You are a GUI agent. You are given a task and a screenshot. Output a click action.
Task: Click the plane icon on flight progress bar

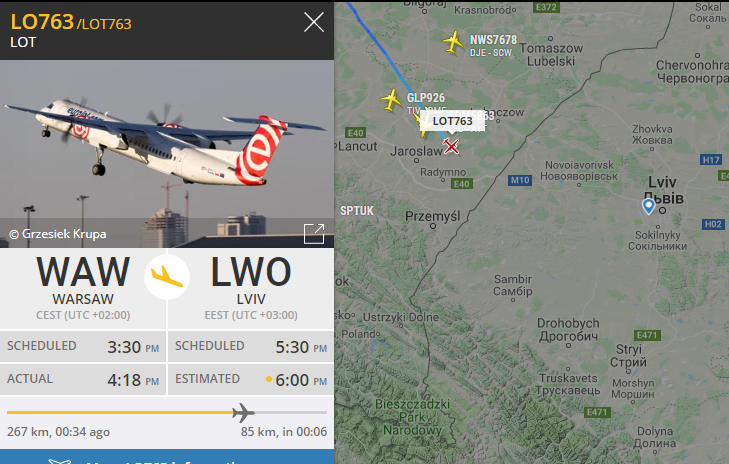(243, 412)
